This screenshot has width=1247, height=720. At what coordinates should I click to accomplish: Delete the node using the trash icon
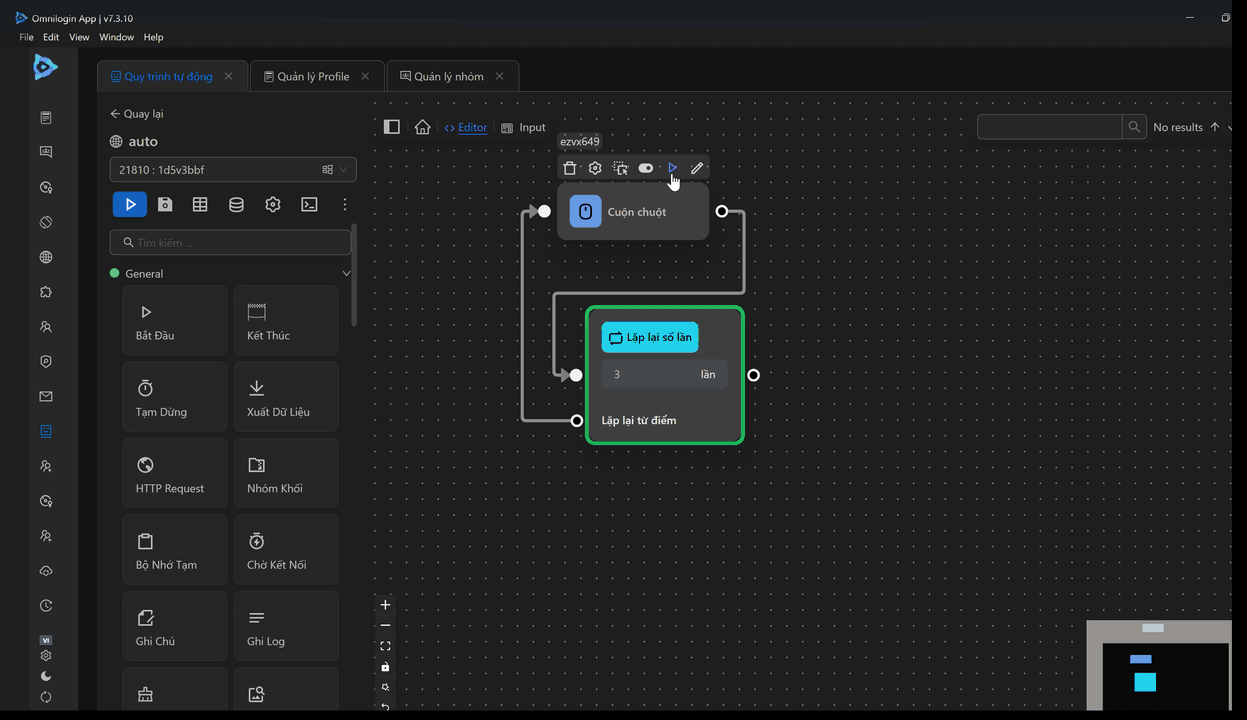pyautogui.click(x=570, y=168)
